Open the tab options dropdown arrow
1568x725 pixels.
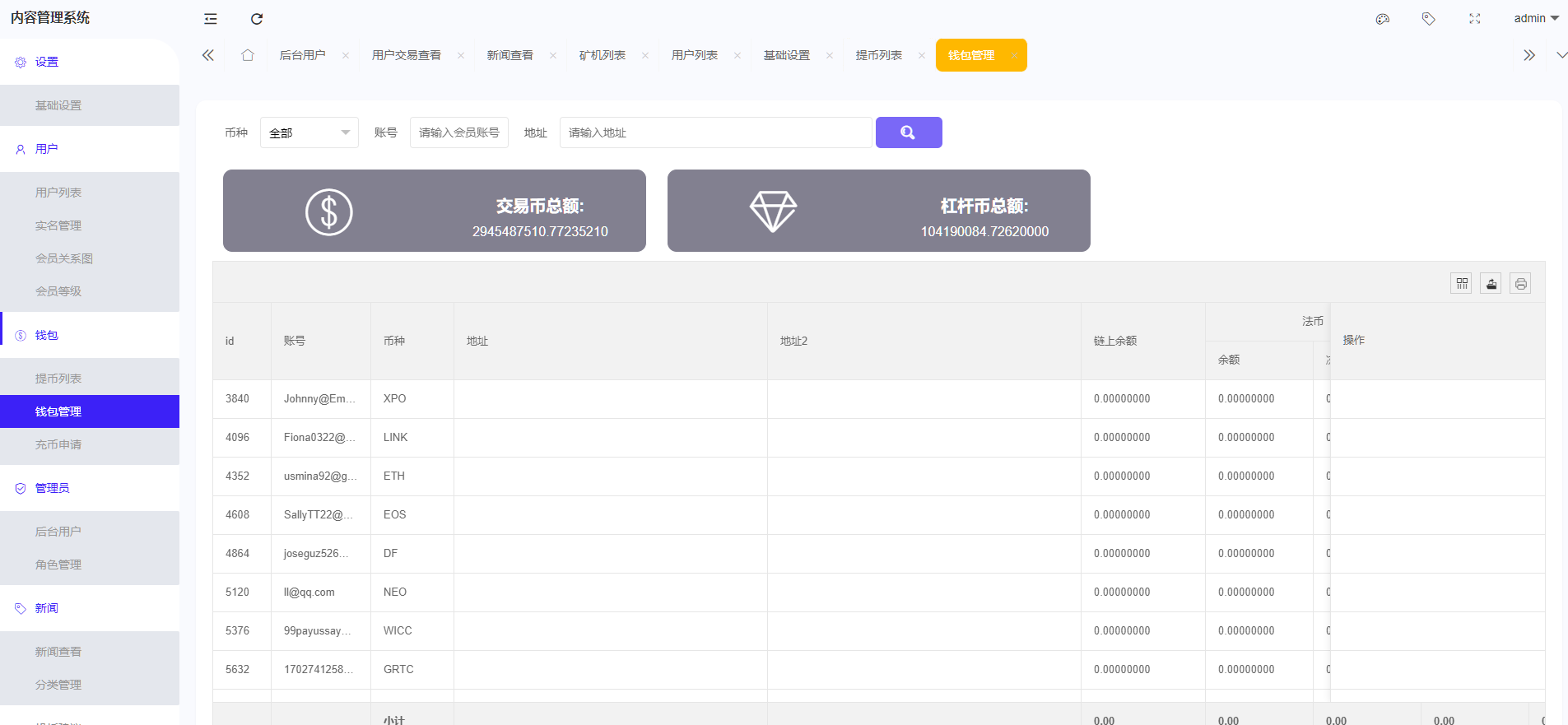(x=1561, y=55)
